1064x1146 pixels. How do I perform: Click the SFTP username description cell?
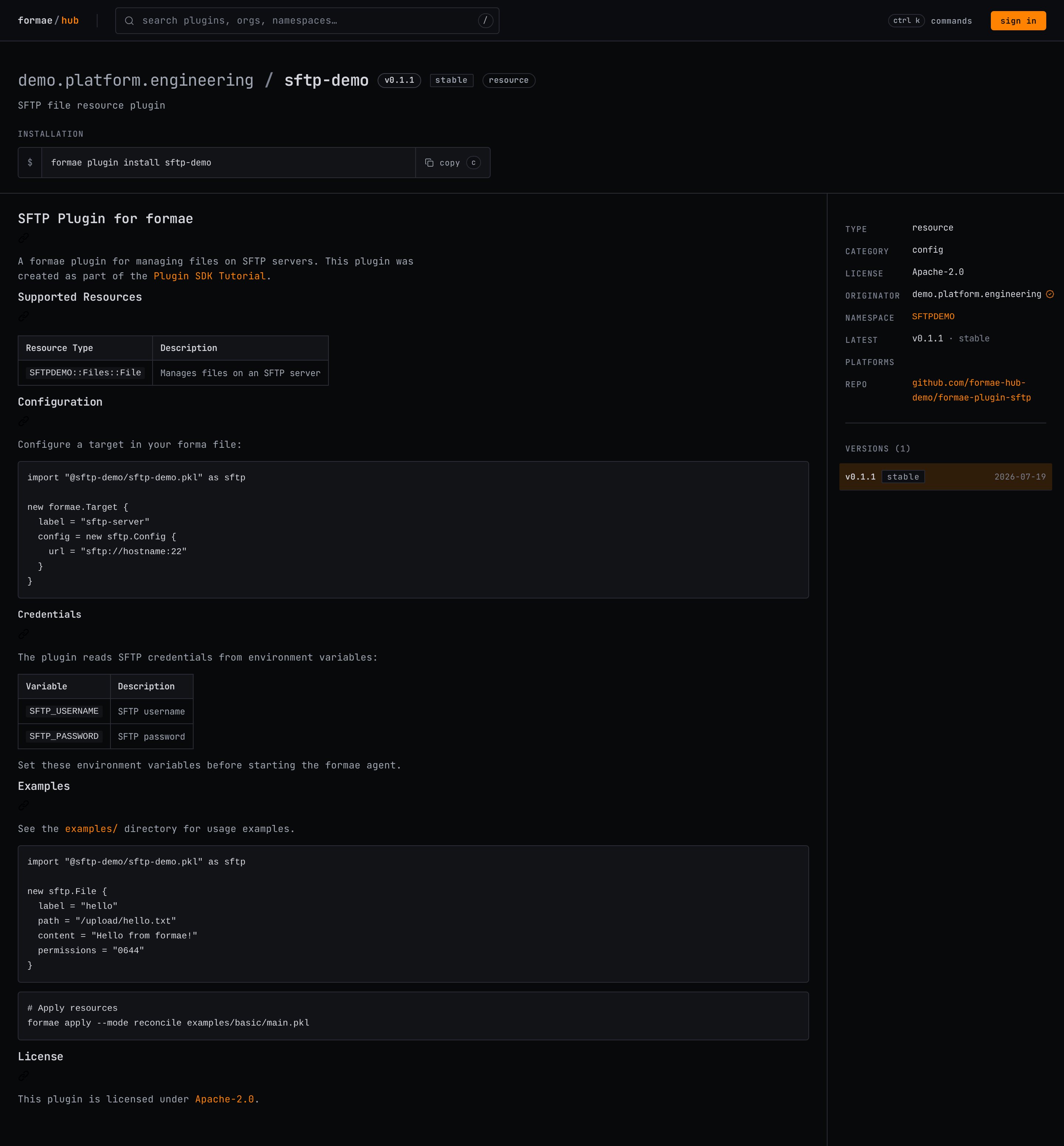(151, 712)
